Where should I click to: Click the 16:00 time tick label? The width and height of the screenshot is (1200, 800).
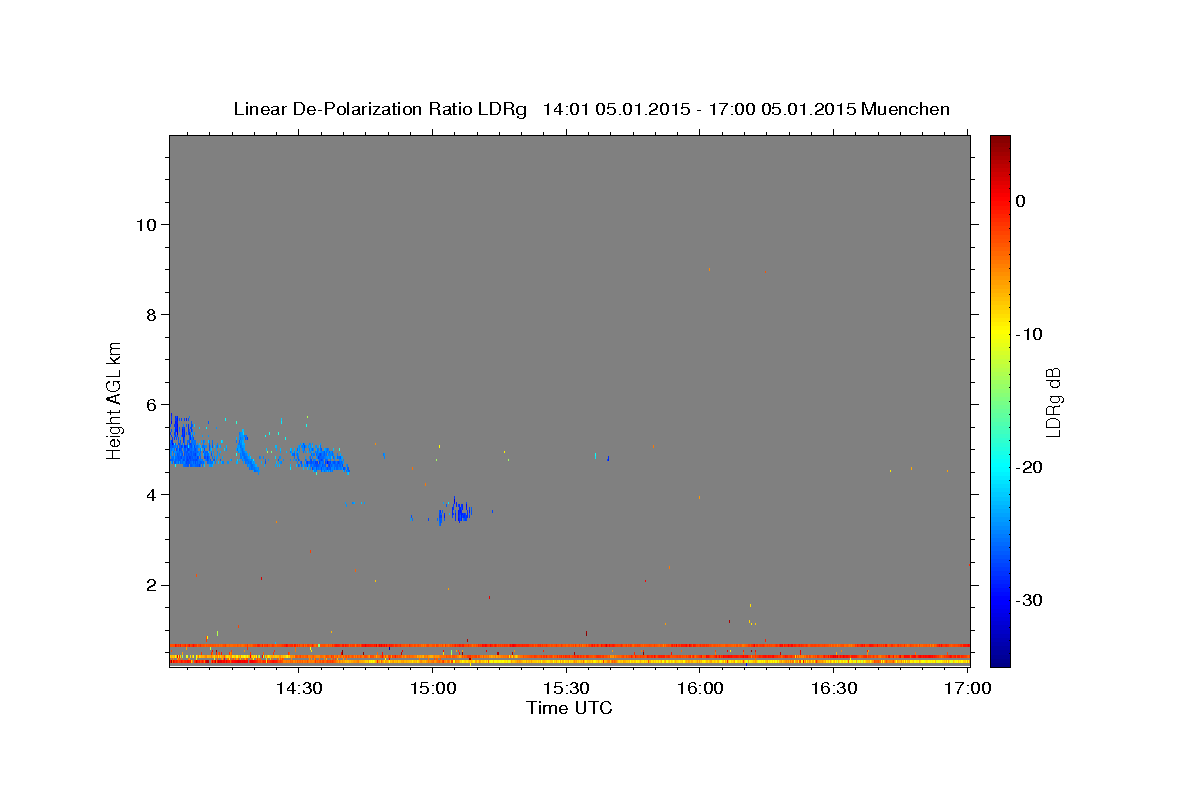click(x=700, y=688)
